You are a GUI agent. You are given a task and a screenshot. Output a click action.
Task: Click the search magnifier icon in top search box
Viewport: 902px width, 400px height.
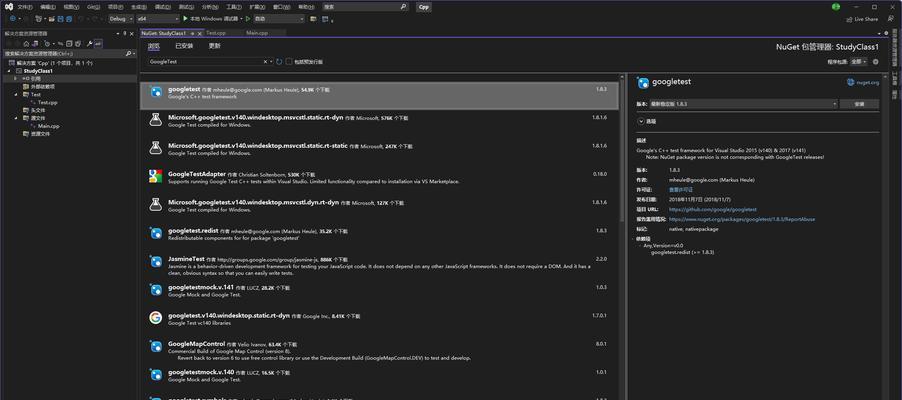click(404, 7)
